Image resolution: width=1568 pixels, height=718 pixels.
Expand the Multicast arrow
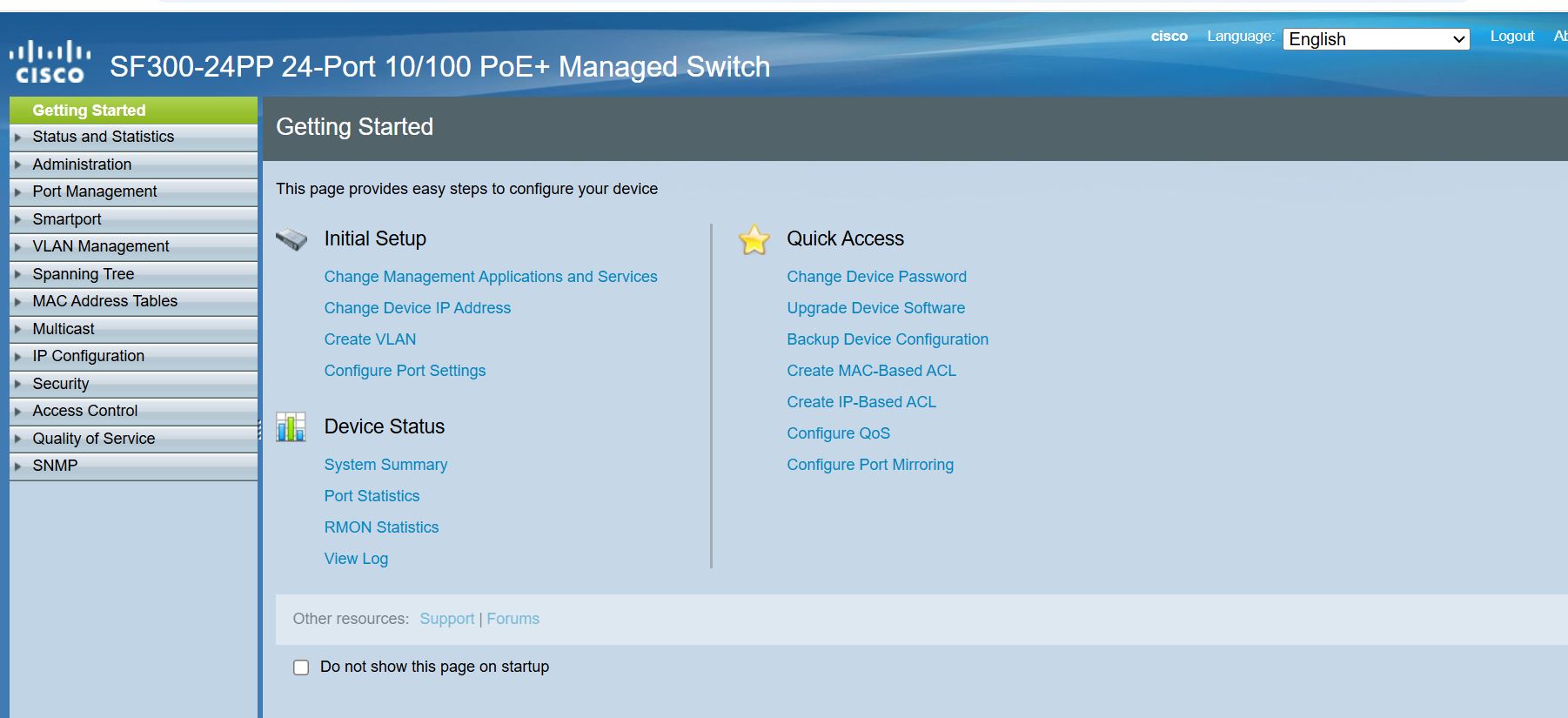17,329
